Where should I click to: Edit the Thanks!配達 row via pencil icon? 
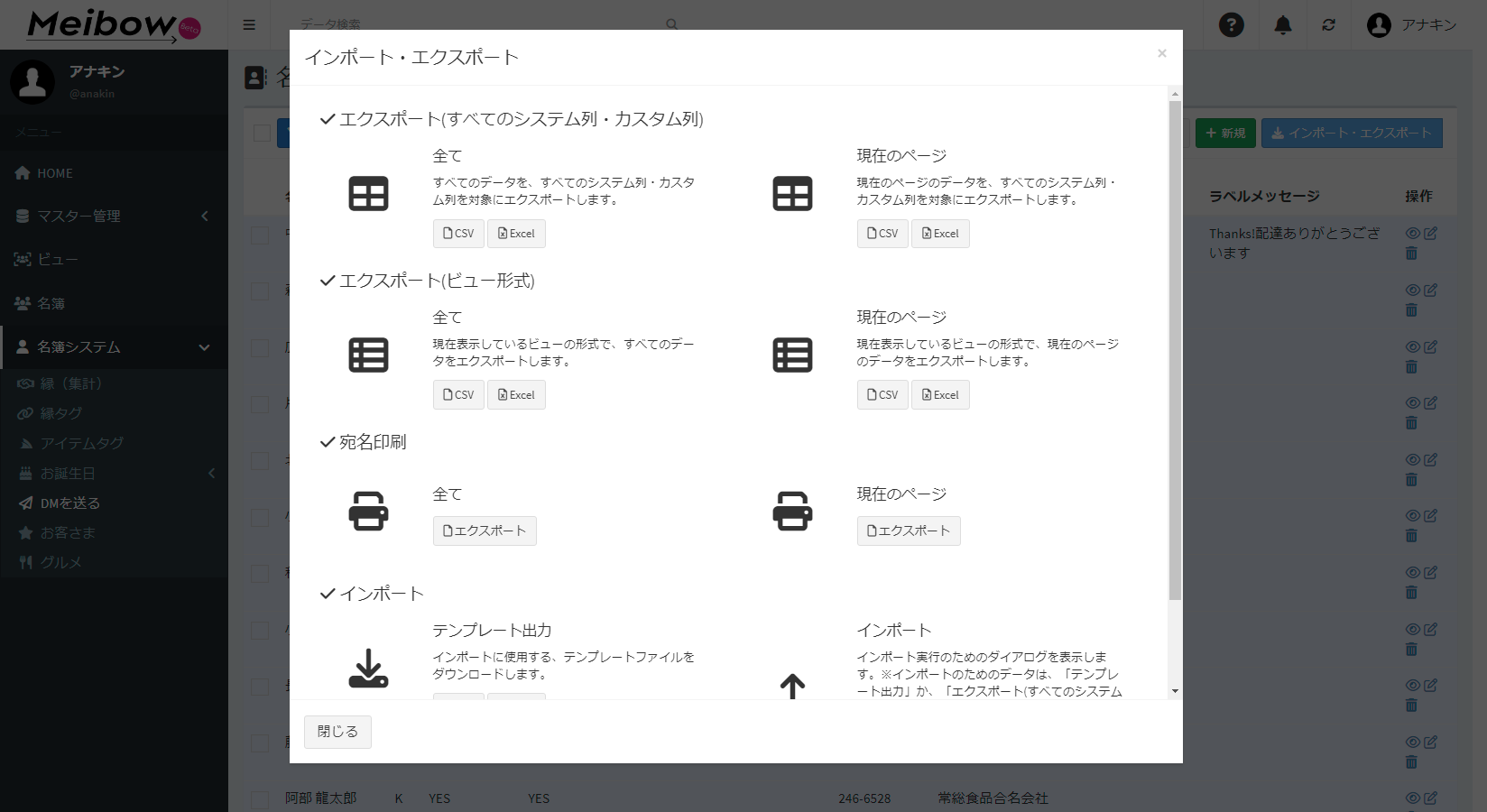(1430, 233)
